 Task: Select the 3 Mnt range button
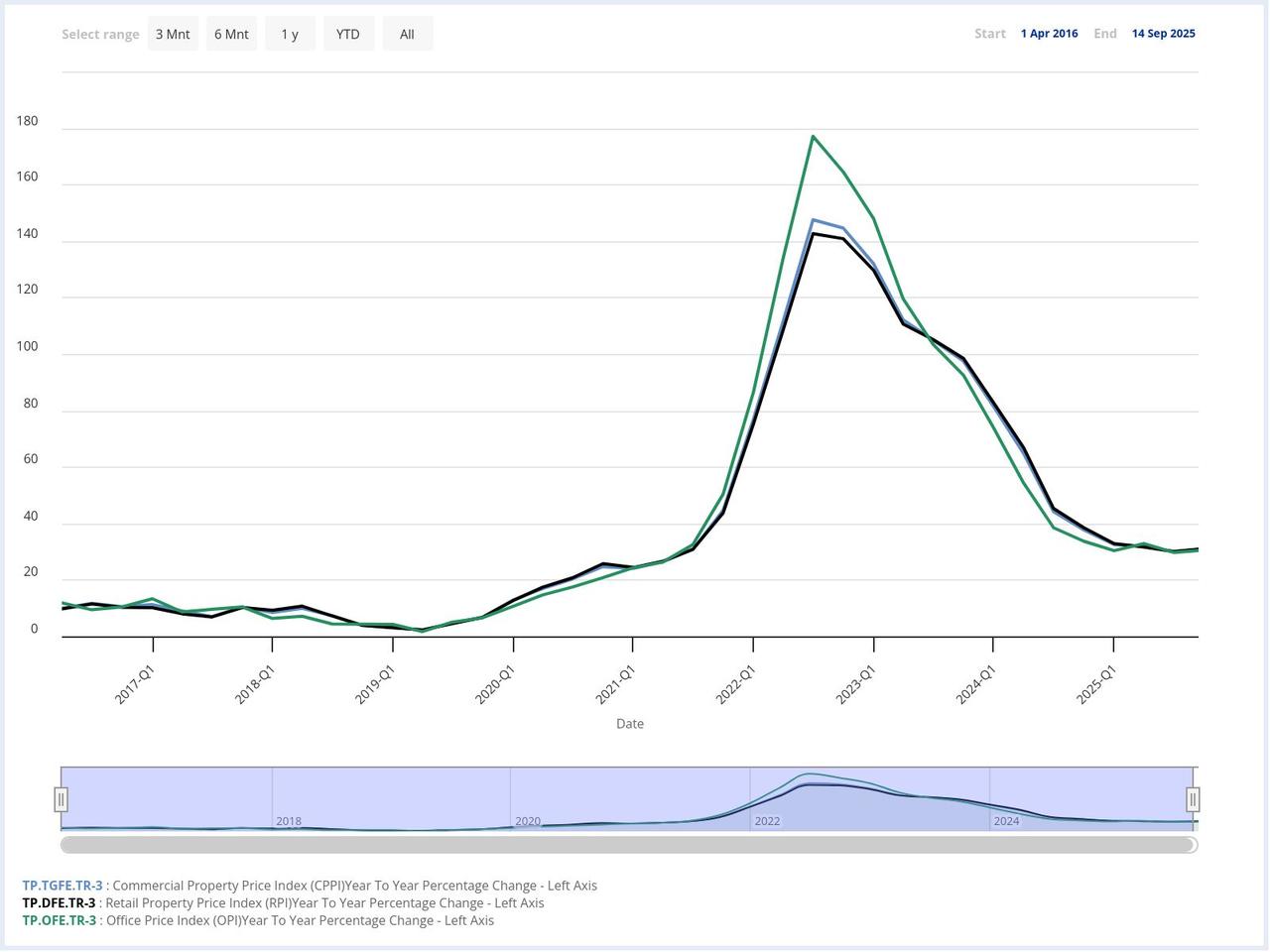(173, 34)
